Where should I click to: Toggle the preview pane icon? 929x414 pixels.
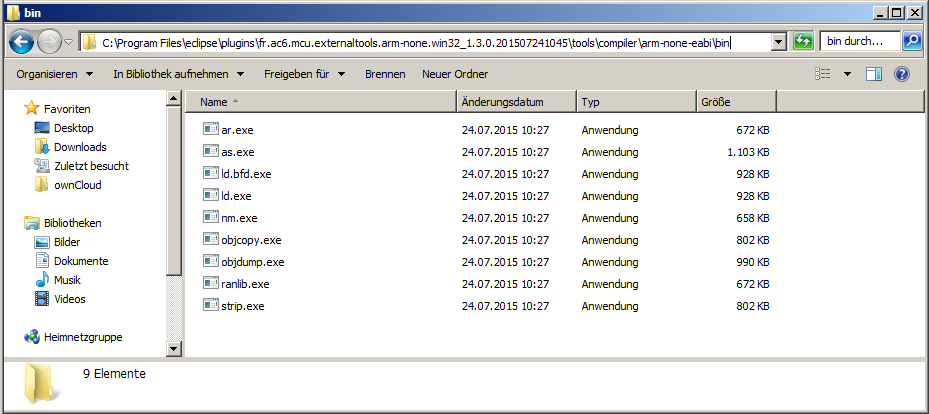tap(874, 74)
